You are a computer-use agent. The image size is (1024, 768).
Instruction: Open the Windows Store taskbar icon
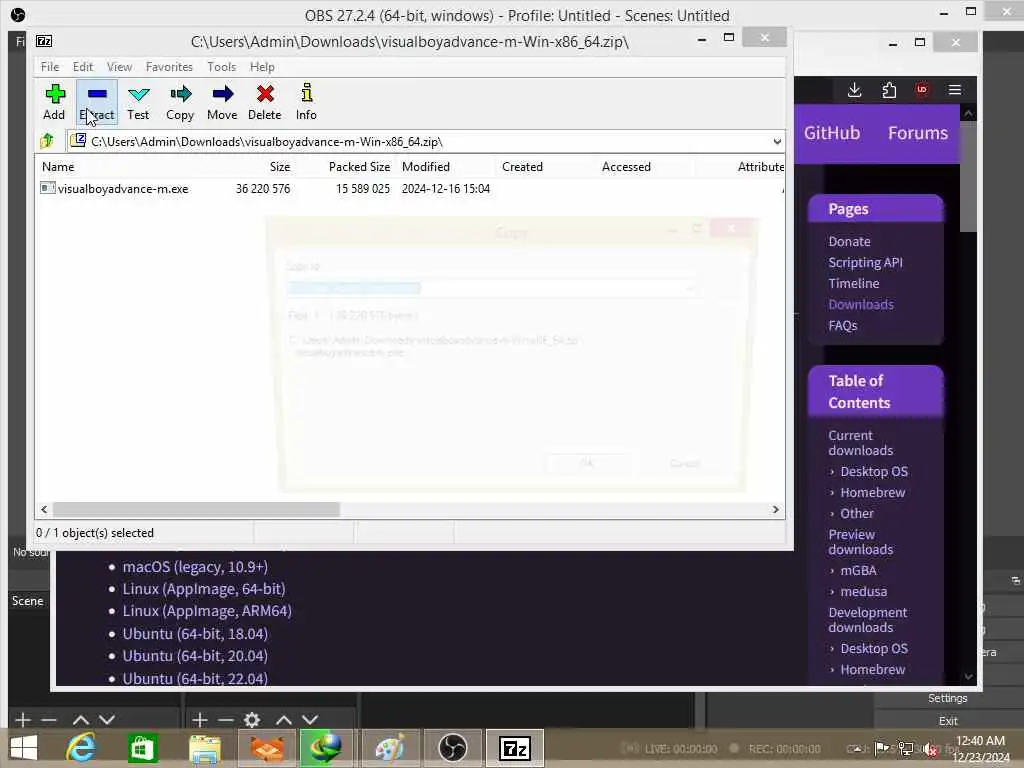pyautogui.click(x=142, y=748)
